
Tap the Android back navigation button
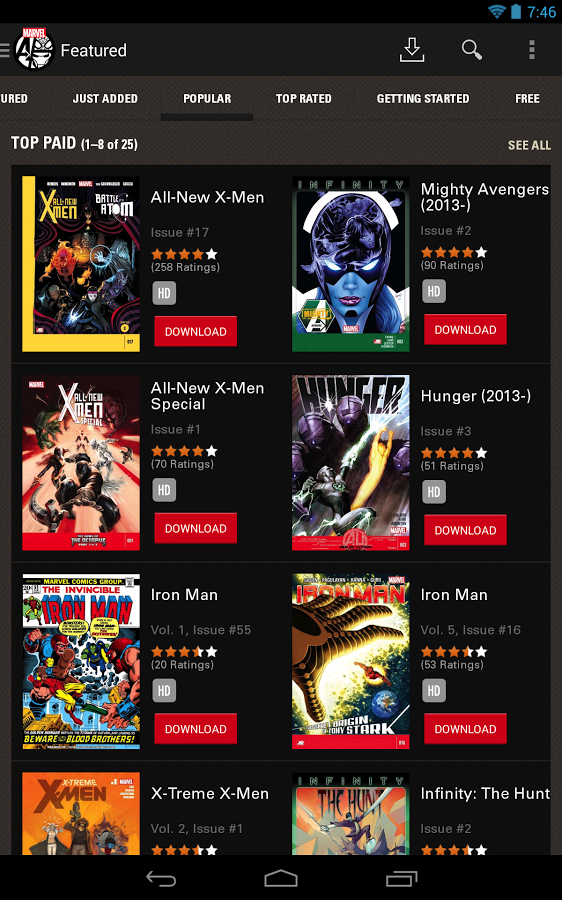click(161, 878)
